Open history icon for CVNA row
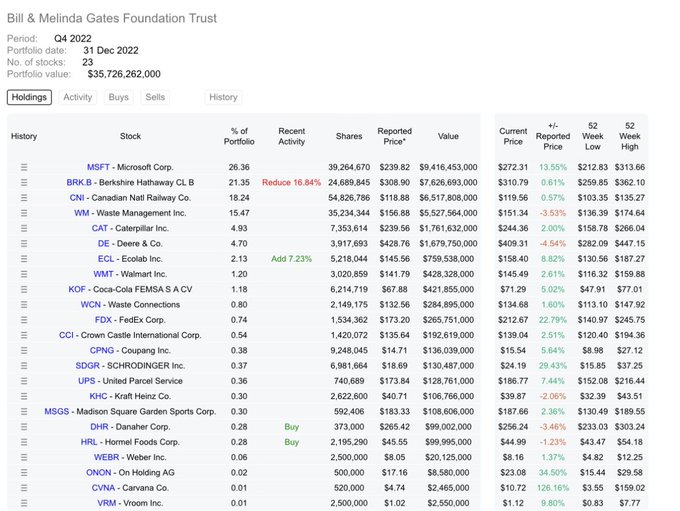Image resolution: width=680 pixels, height=511 pixels. [24, 488]
